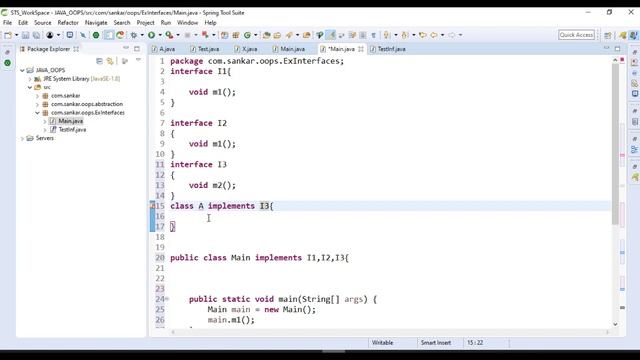Open the Project menu
The width and height of the screenshot is (640, 360).
point(145,23)
